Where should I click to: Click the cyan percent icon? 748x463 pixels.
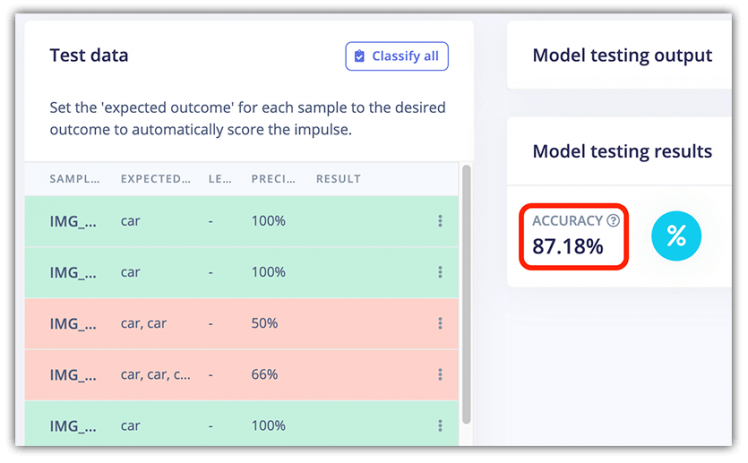pyautogui.click(x=676, y=236)
